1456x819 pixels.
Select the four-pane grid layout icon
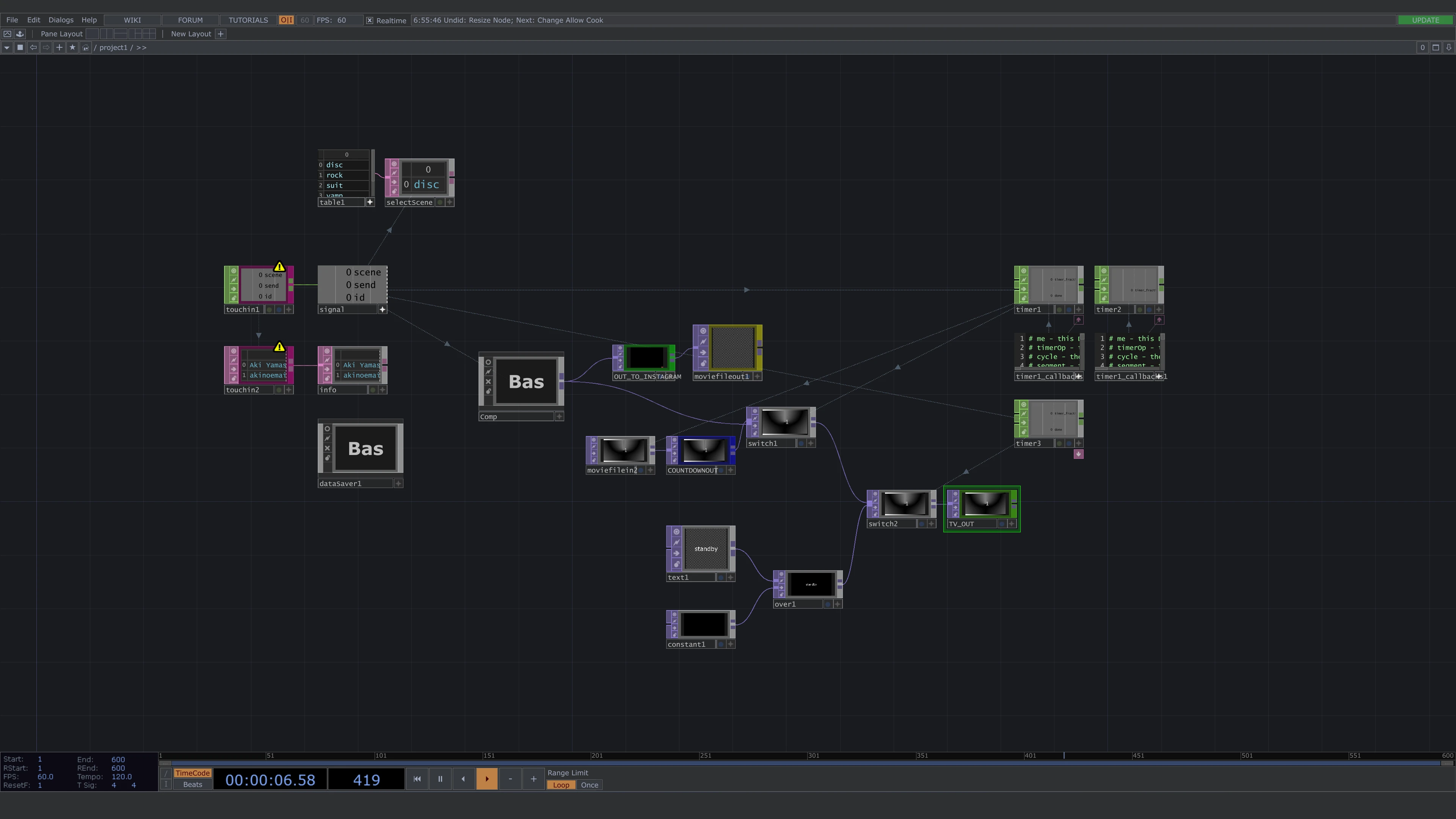coord(149,34)
